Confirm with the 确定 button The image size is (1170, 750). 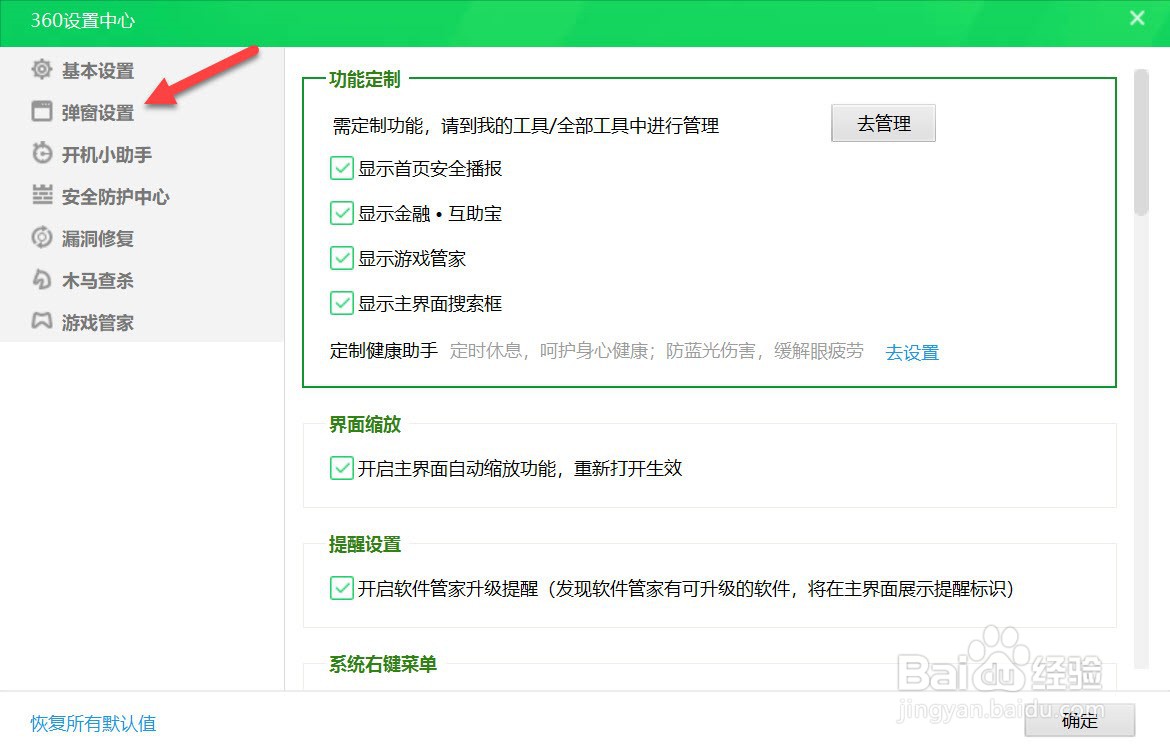(1080, 720)
